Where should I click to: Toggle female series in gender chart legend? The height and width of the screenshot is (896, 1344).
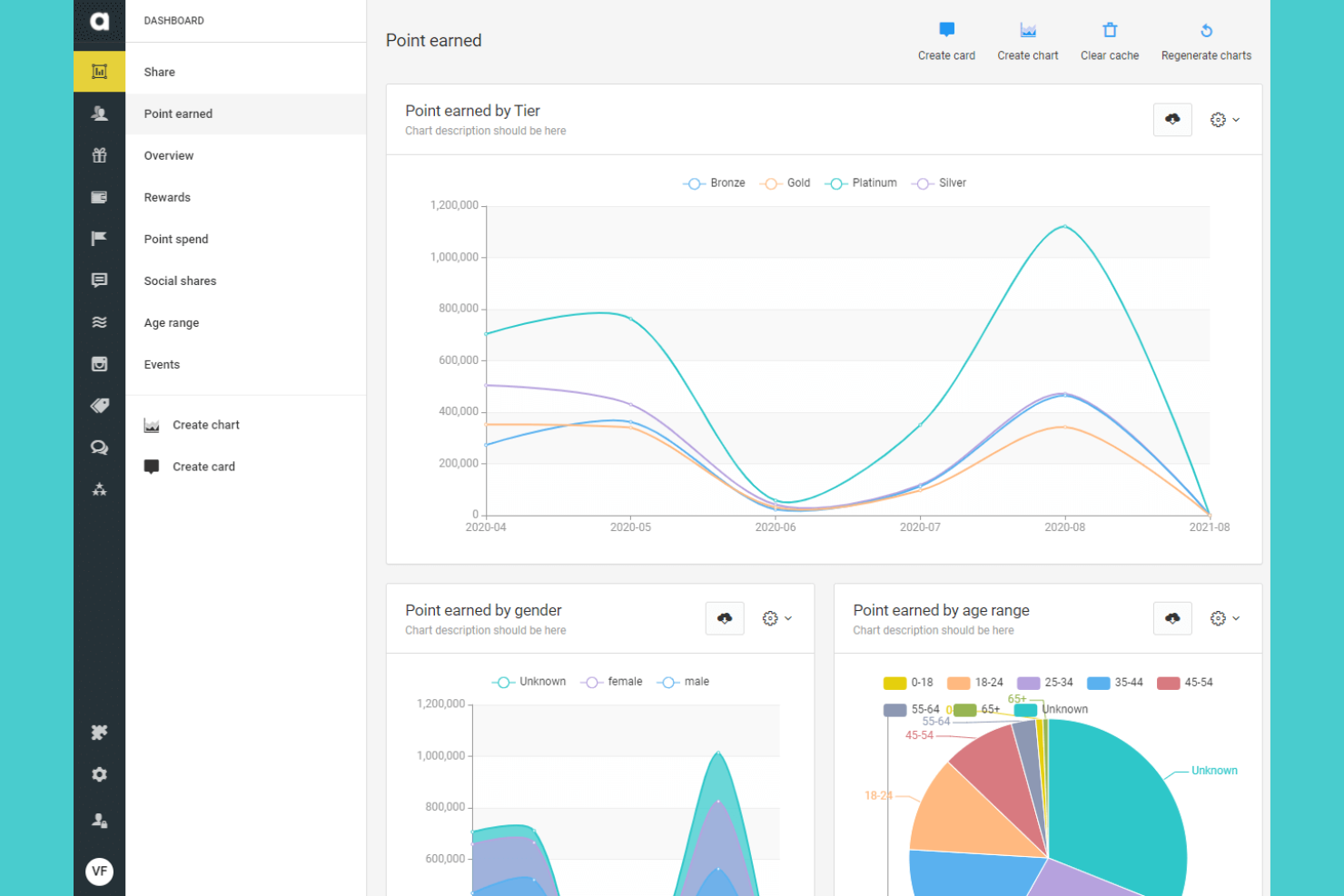coord(611,682)
